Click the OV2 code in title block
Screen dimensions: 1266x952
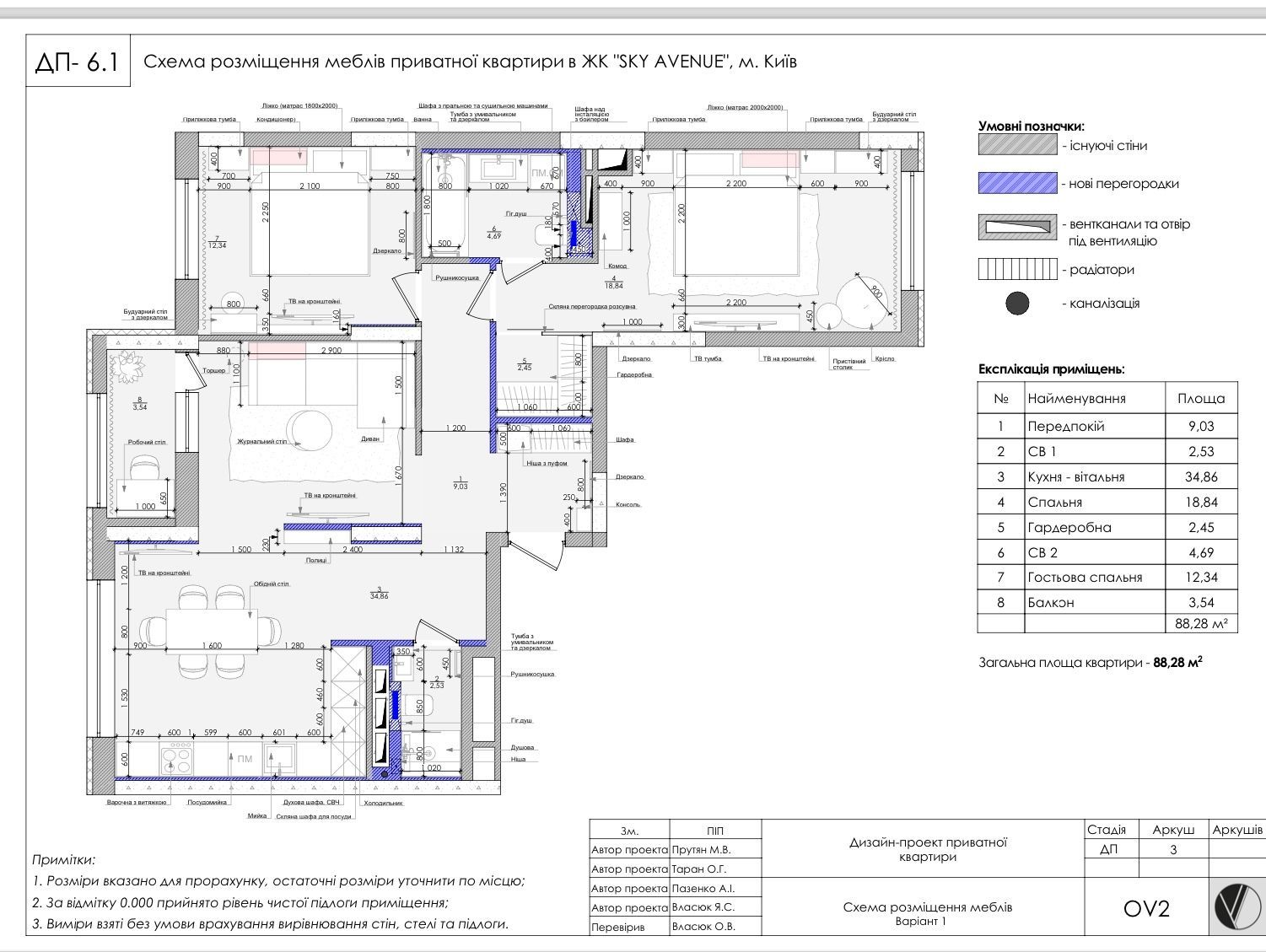click(x=1146, y=909)
